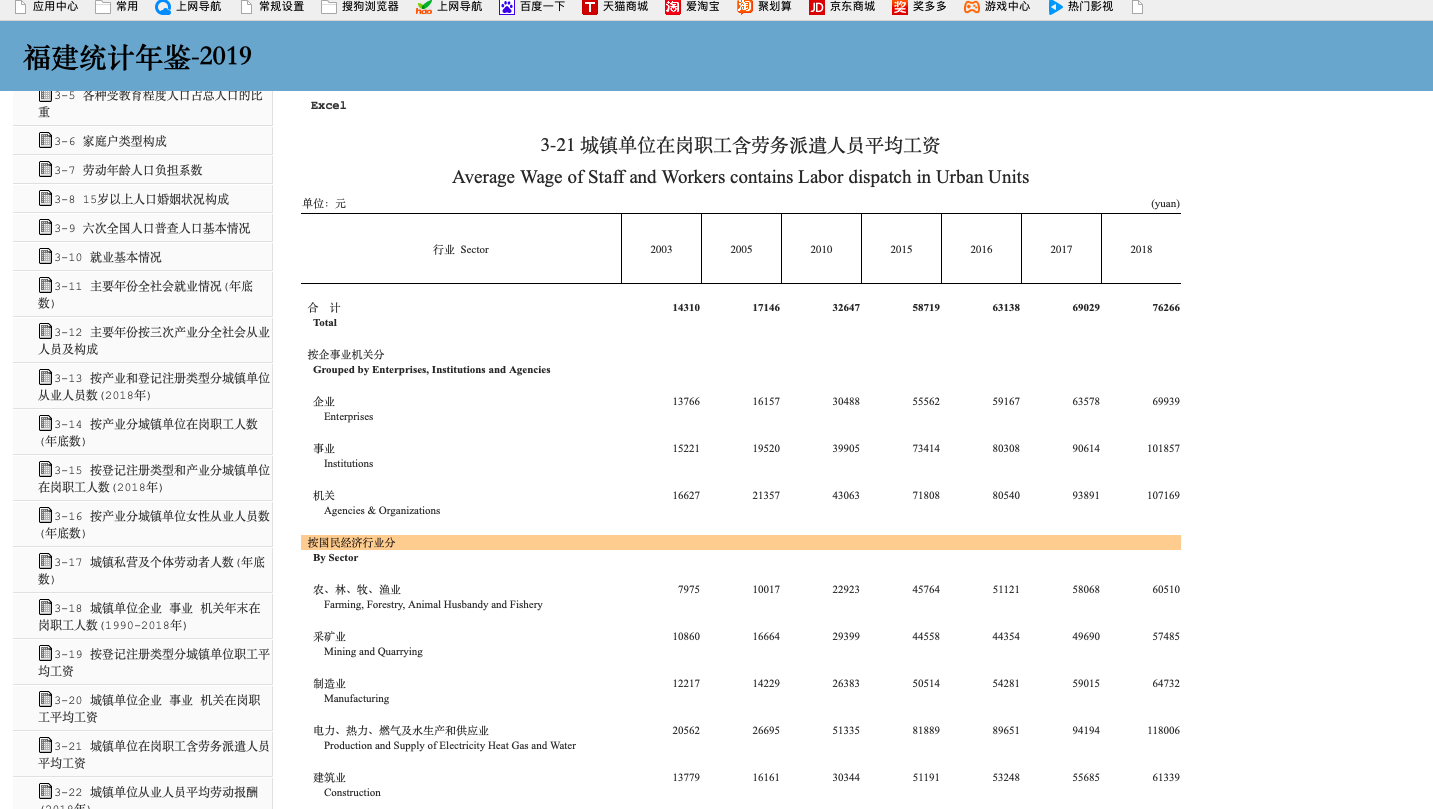Click the 企业 Enterprises row label
Image resolution: width=1433 pixels, height=809 pixels.
point(343,409)
